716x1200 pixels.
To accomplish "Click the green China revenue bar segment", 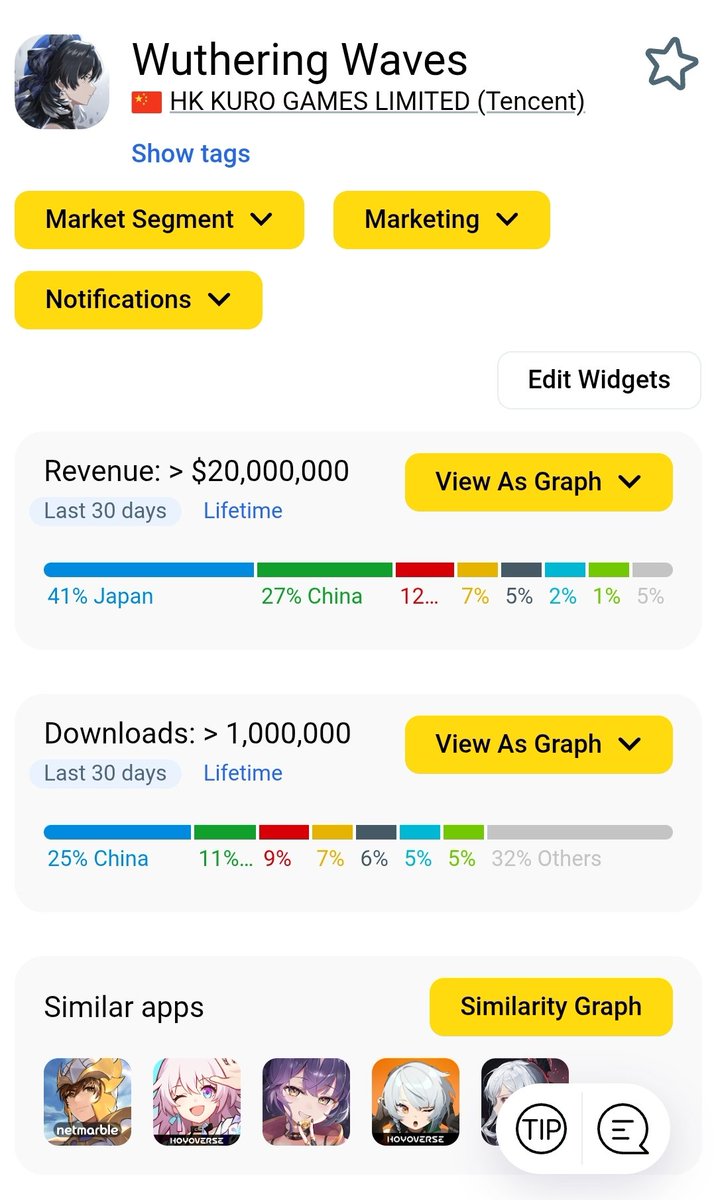I will (x=324, y=570).
